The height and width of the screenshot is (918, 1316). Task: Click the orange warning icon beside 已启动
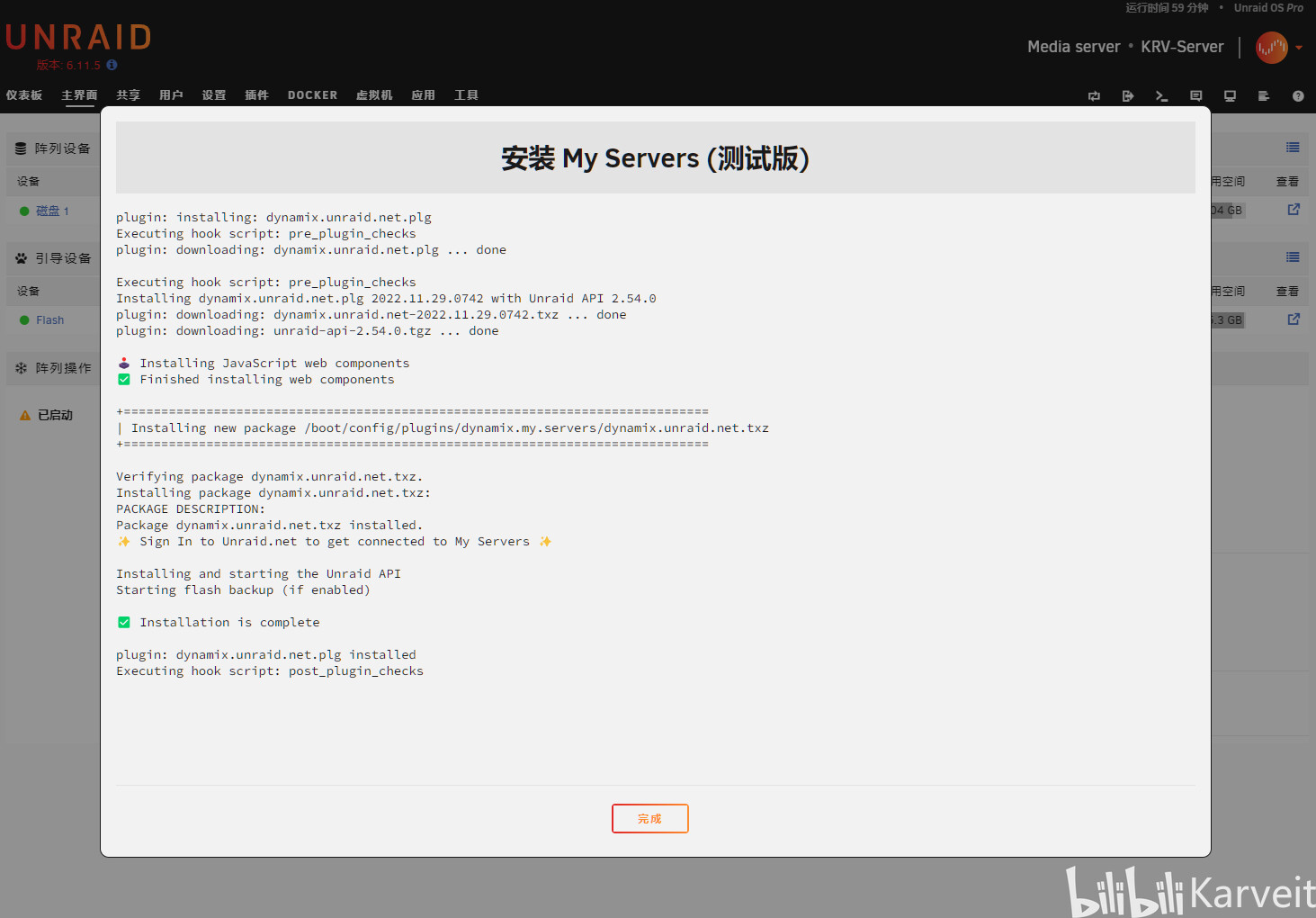pos(25,416)
